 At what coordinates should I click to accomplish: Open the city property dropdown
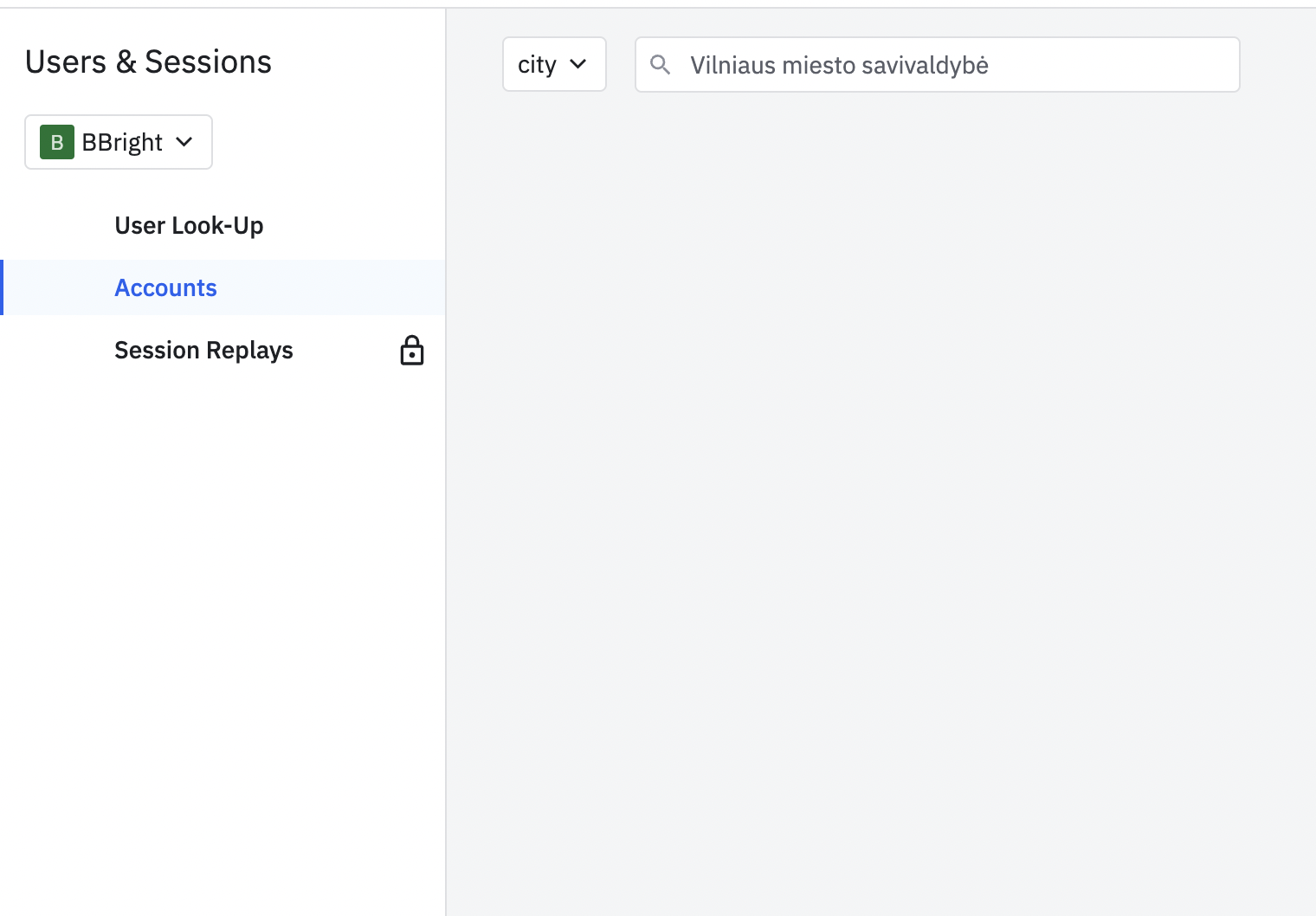point(554,65)
